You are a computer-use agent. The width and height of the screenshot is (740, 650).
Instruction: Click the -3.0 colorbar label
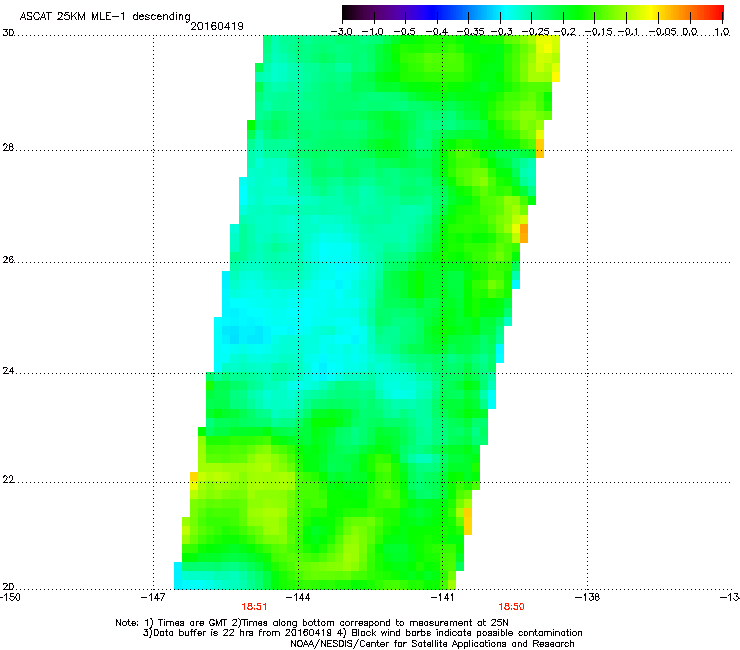click(341, 32)
